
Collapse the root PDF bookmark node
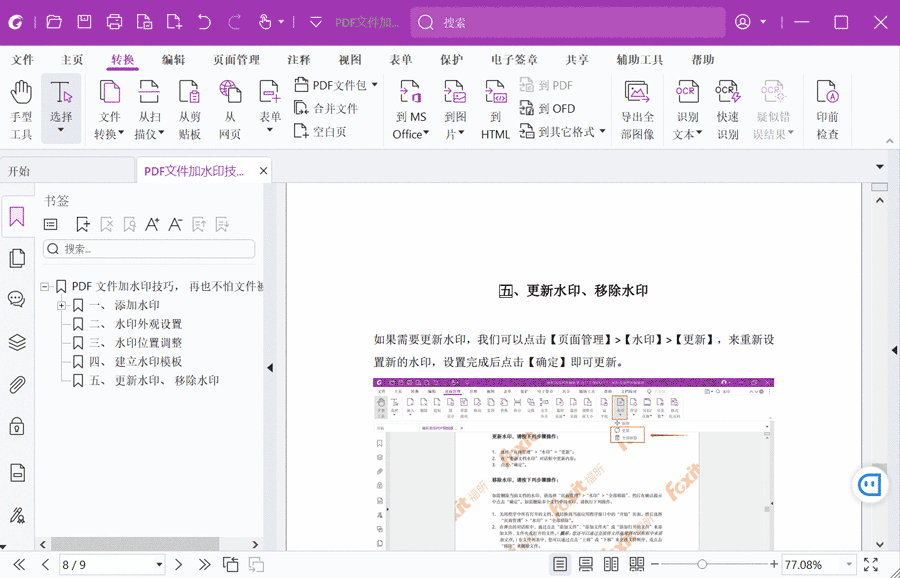(x=45, y=286)
